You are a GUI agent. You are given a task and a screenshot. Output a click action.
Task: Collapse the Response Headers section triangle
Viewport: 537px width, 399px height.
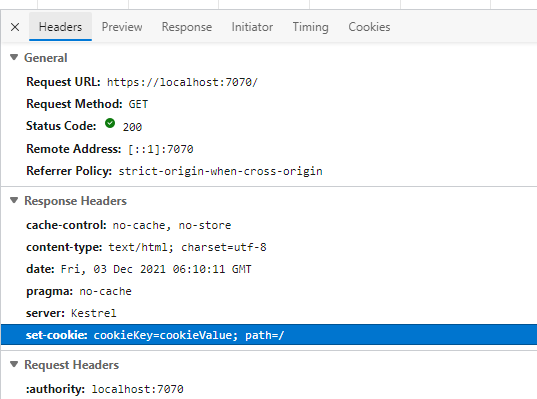14,200
